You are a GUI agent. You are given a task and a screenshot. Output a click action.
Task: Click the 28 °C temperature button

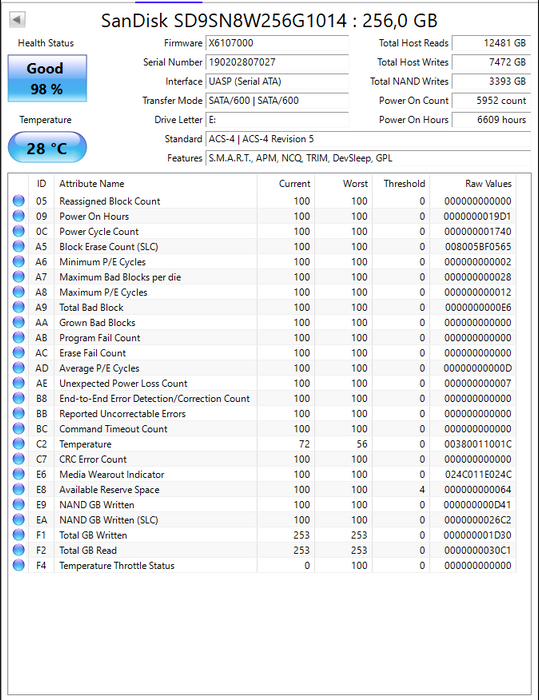click(x=47, y=148)
